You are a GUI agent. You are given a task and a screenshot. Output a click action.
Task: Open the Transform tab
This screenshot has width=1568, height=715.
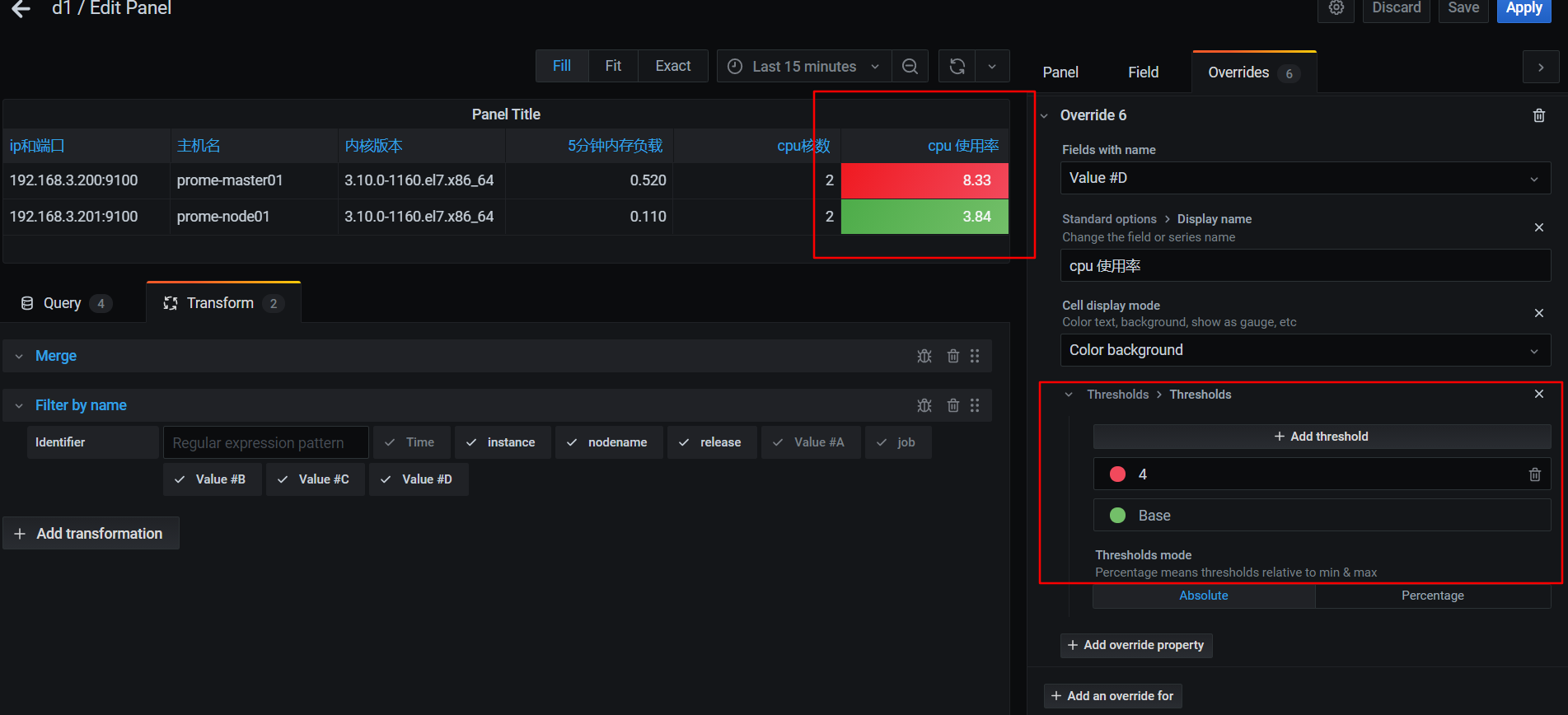(223, 303)
